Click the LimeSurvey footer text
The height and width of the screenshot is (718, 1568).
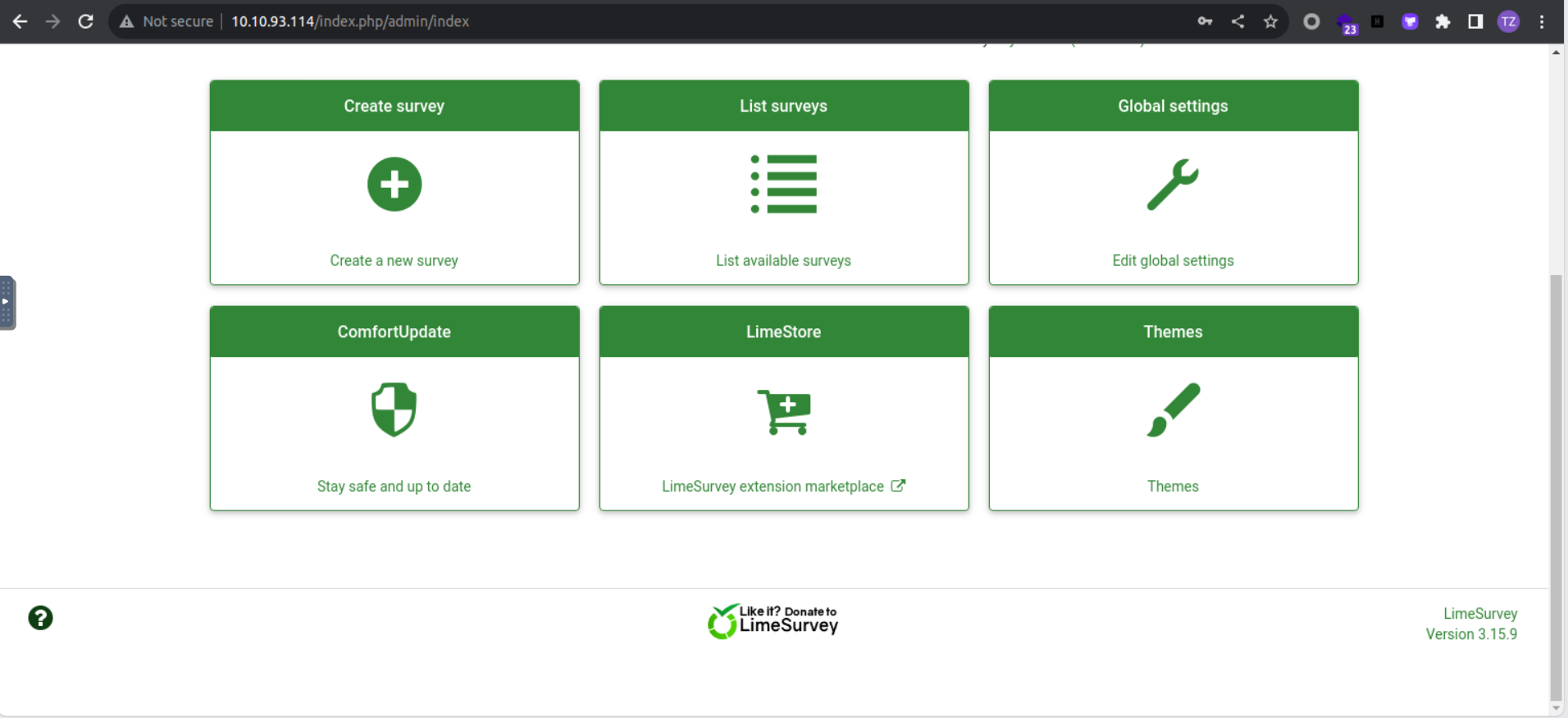(1480, 614)
